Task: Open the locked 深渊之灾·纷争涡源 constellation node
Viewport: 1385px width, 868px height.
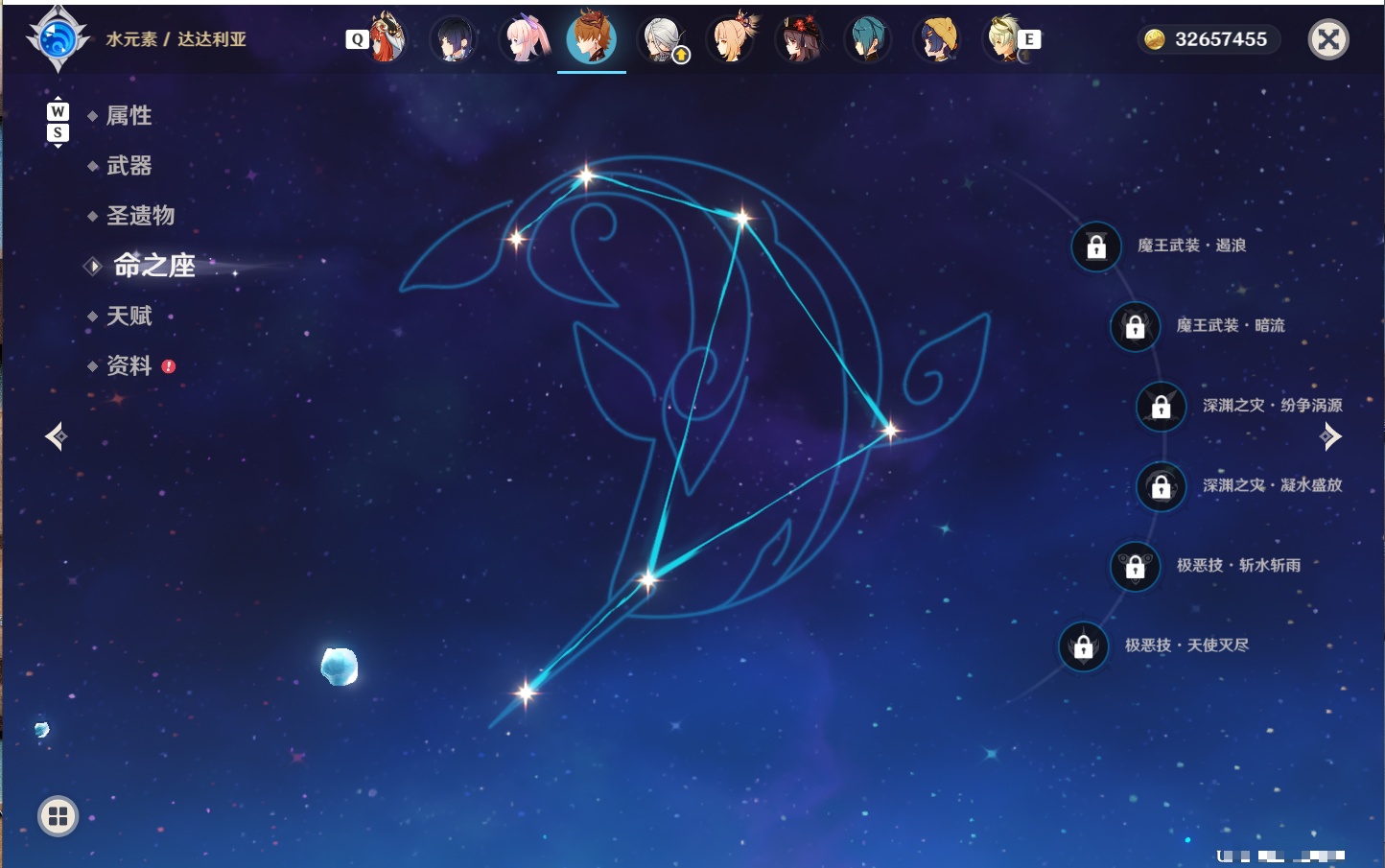Action: [x=1162, y=406]
